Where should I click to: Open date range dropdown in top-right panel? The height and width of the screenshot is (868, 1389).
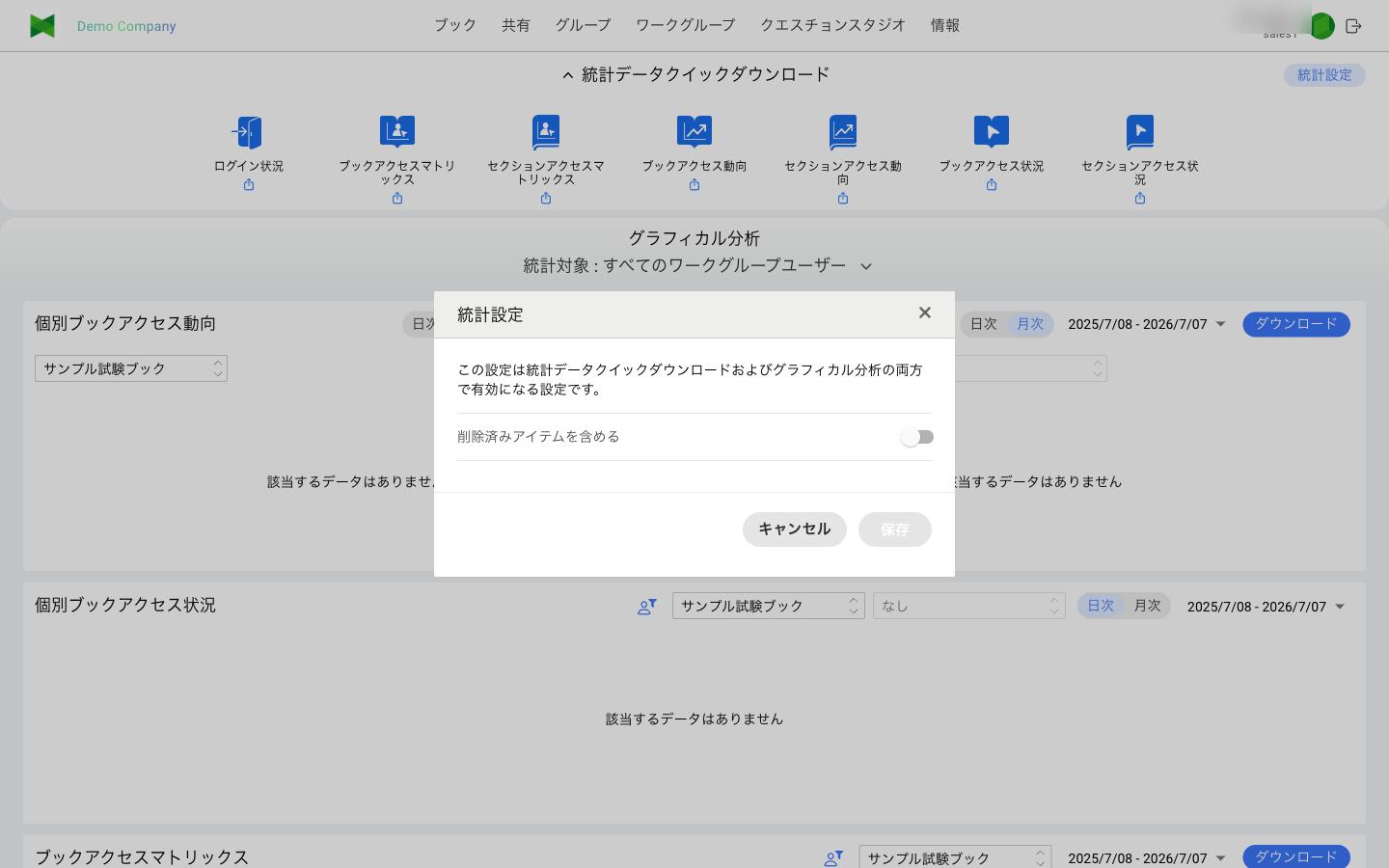[x=1147, y=324]
